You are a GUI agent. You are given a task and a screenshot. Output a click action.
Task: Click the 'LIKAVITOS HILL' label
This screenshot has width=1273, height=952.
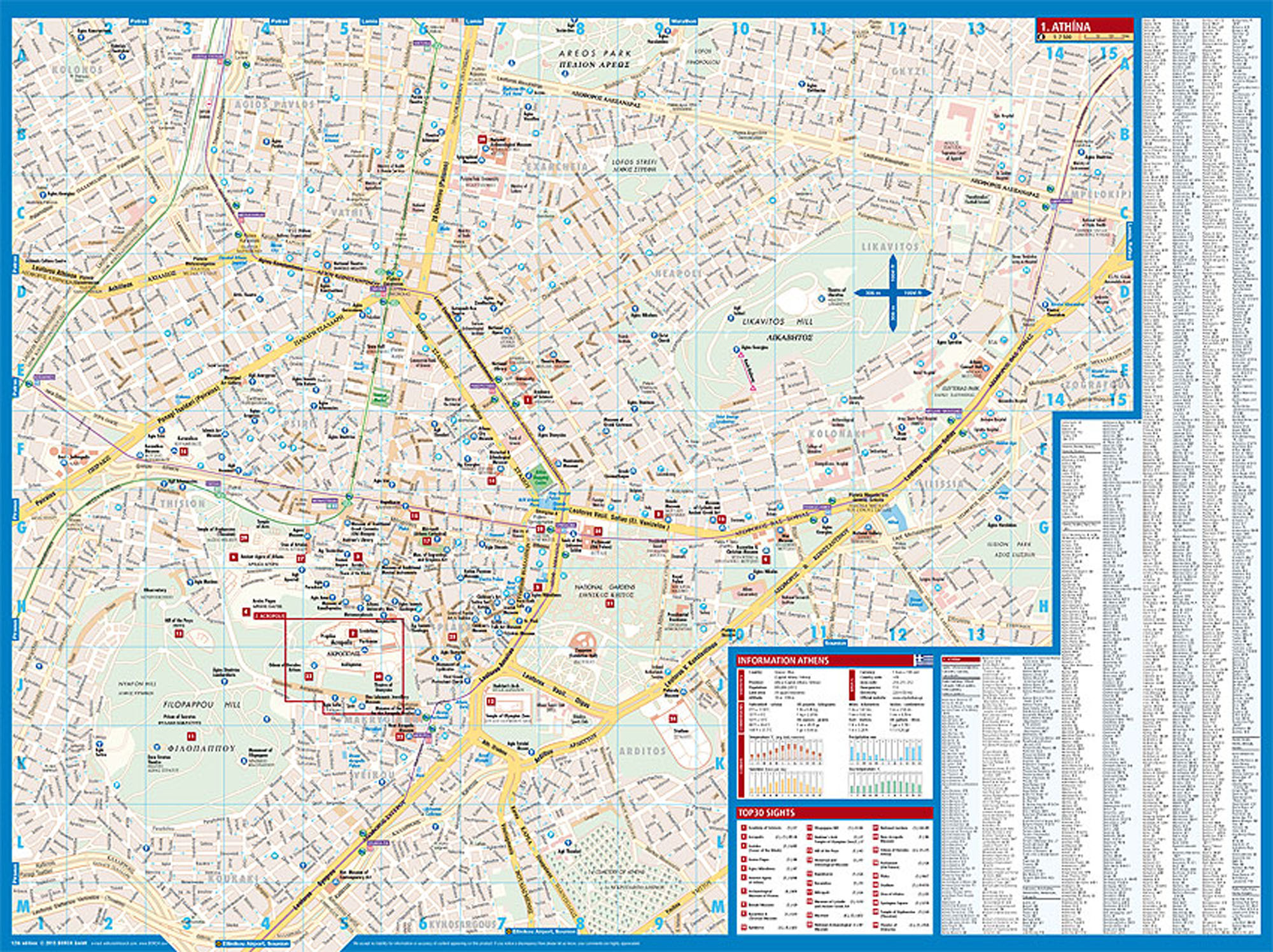pyautogui.click(x=777, y=322)
